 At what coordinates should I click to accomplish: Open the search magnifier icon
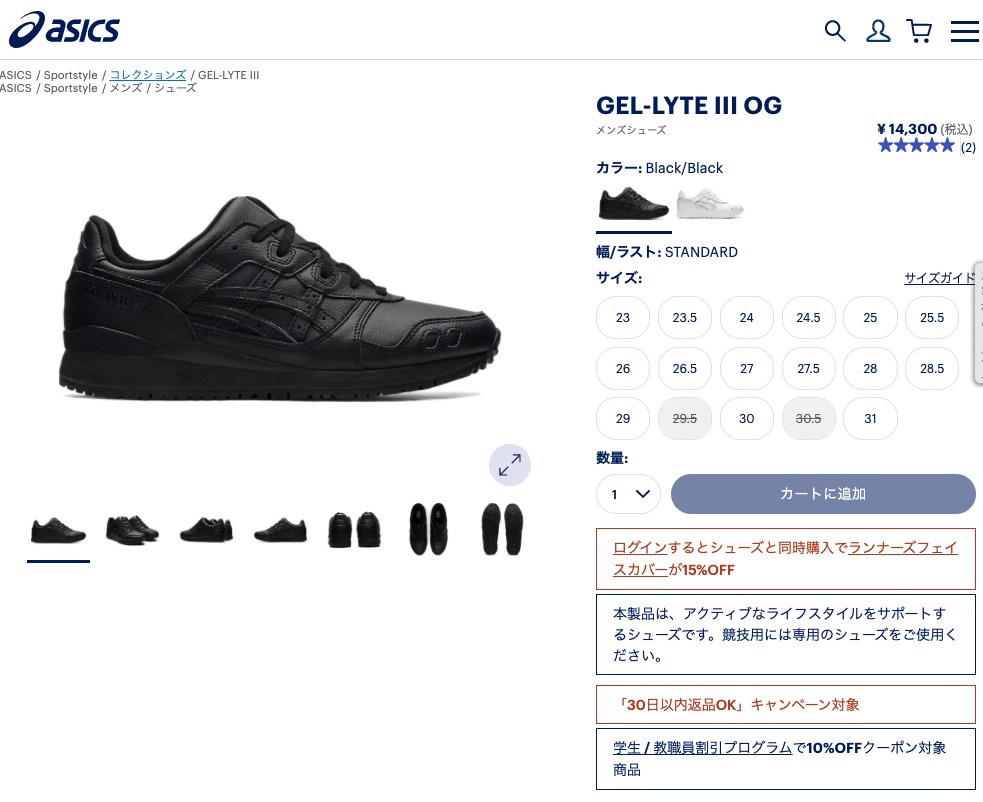tap(834, 30)
